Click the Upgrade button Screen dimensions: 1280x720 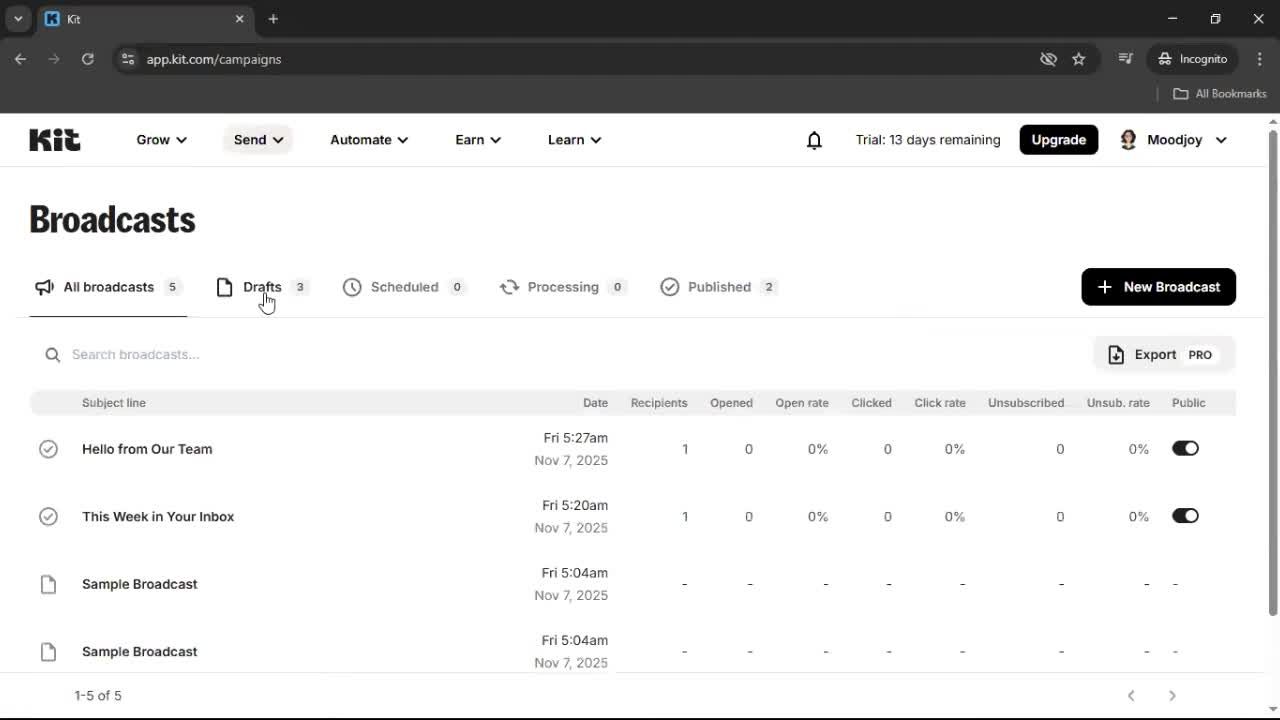click(x=1058, y=140)
